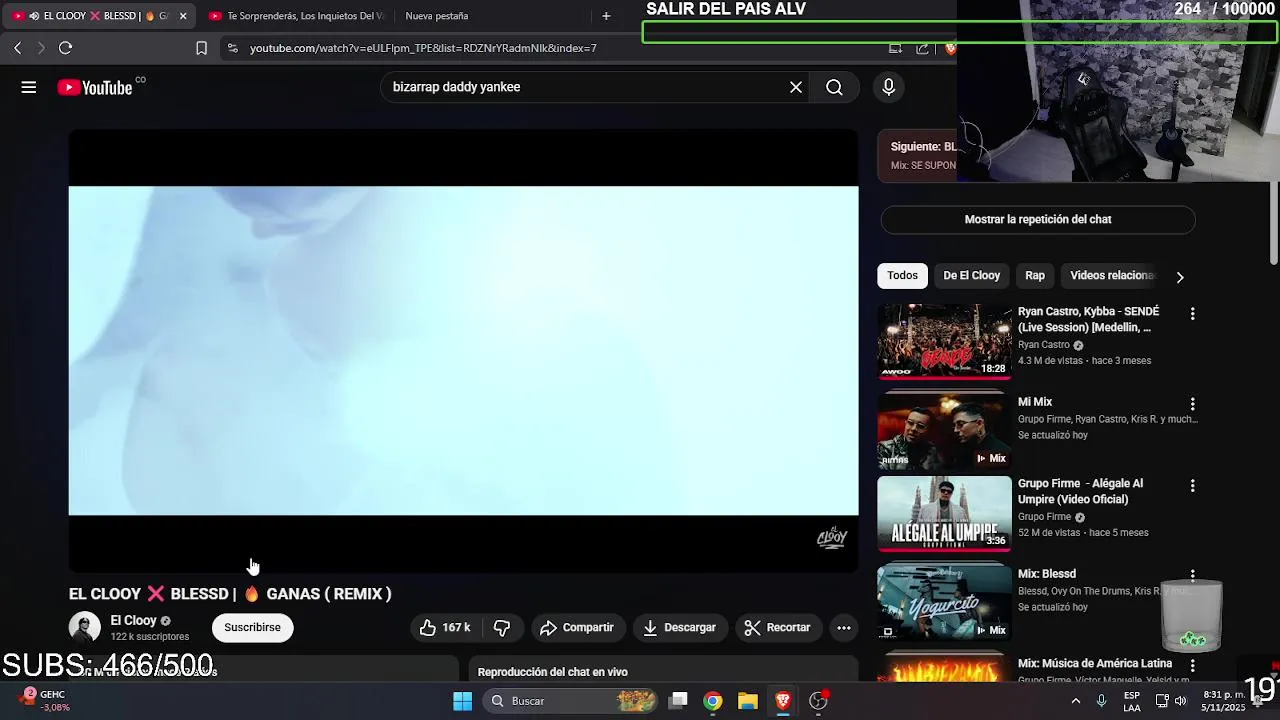Like the video with 167 k likes
The height and width of the screenshot is (720, 1280).
(446, 628)
